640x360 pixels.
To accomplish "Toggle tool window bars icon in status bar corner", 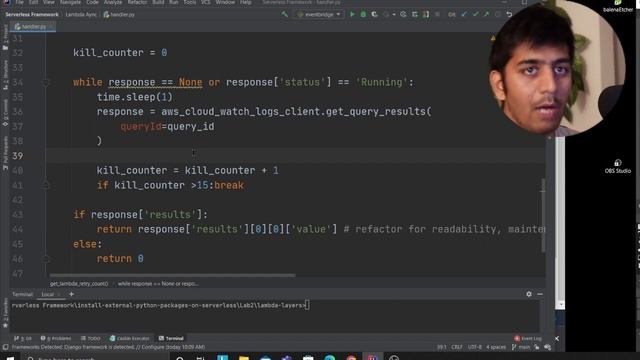I will [5, 347].
